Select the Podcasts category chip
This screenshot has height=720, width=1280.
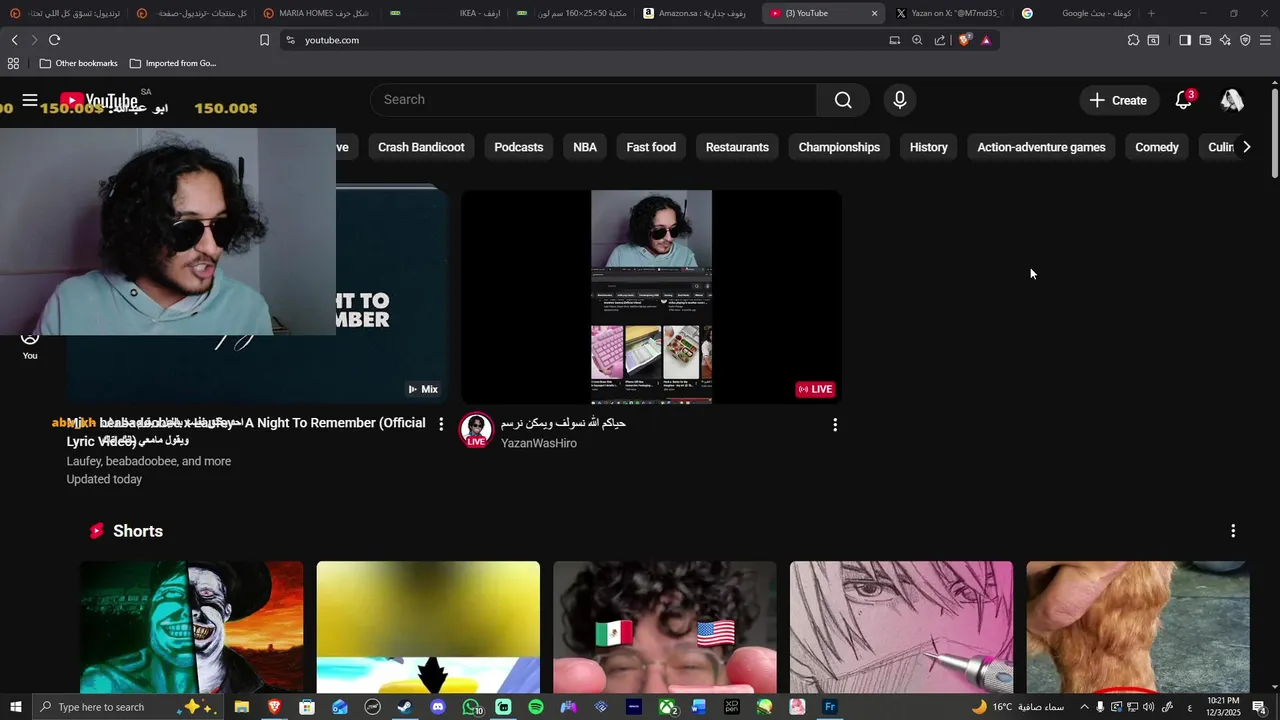pos(518,147)
